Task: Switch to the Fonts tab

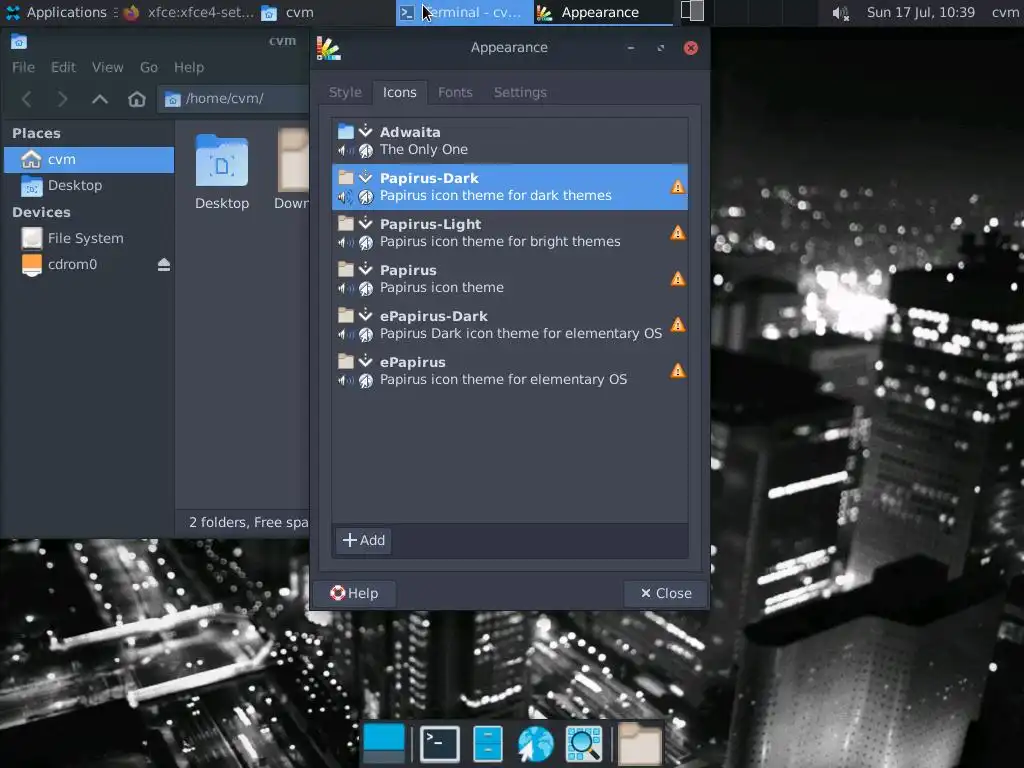Action: (x=455, y=93)
